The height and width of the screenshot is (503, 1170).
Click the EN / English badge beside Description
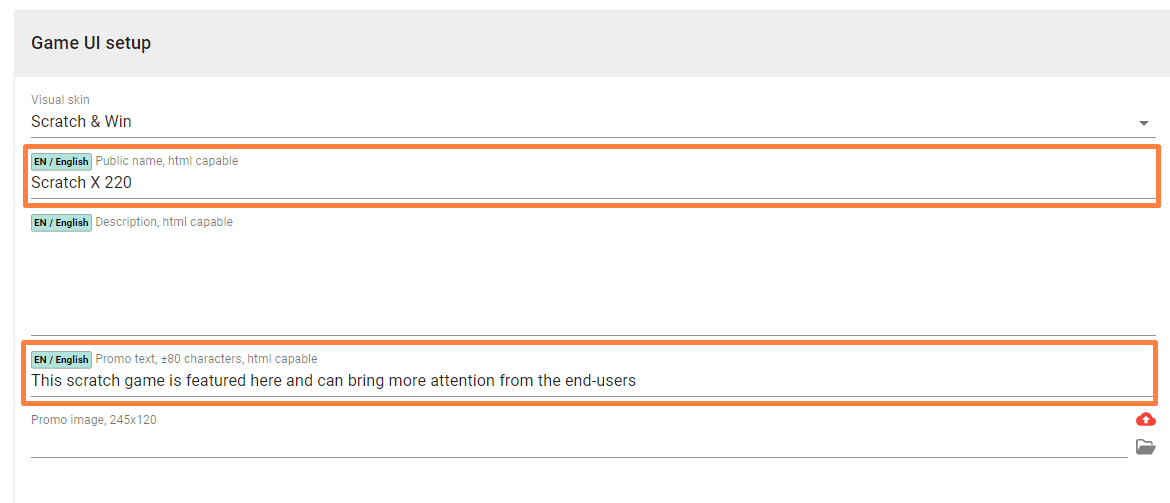(61, 222)
